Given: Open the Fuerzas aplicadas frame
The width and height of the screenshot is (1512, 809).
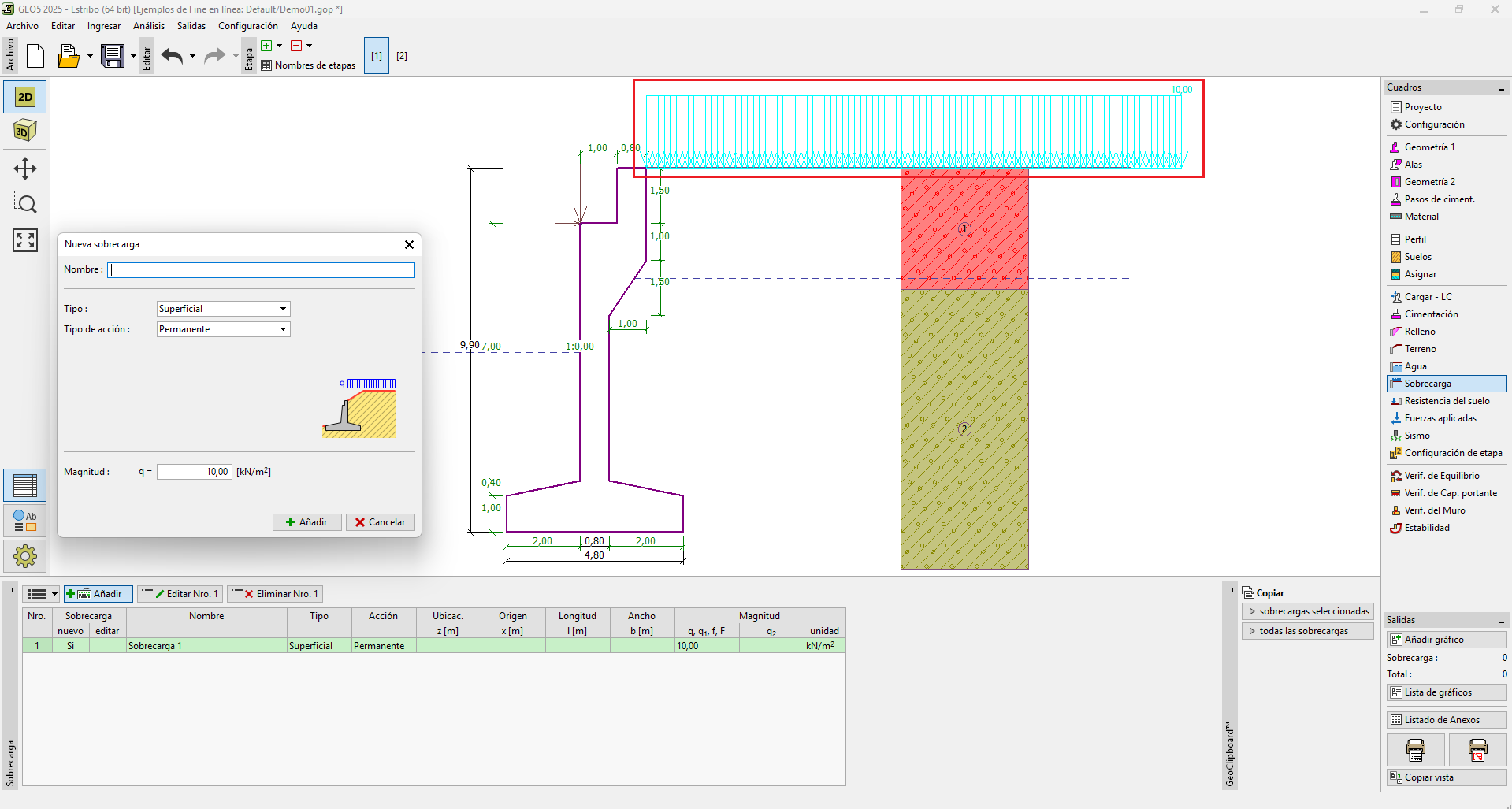Looking at the screenshot, I should (x=1447, y=418).
